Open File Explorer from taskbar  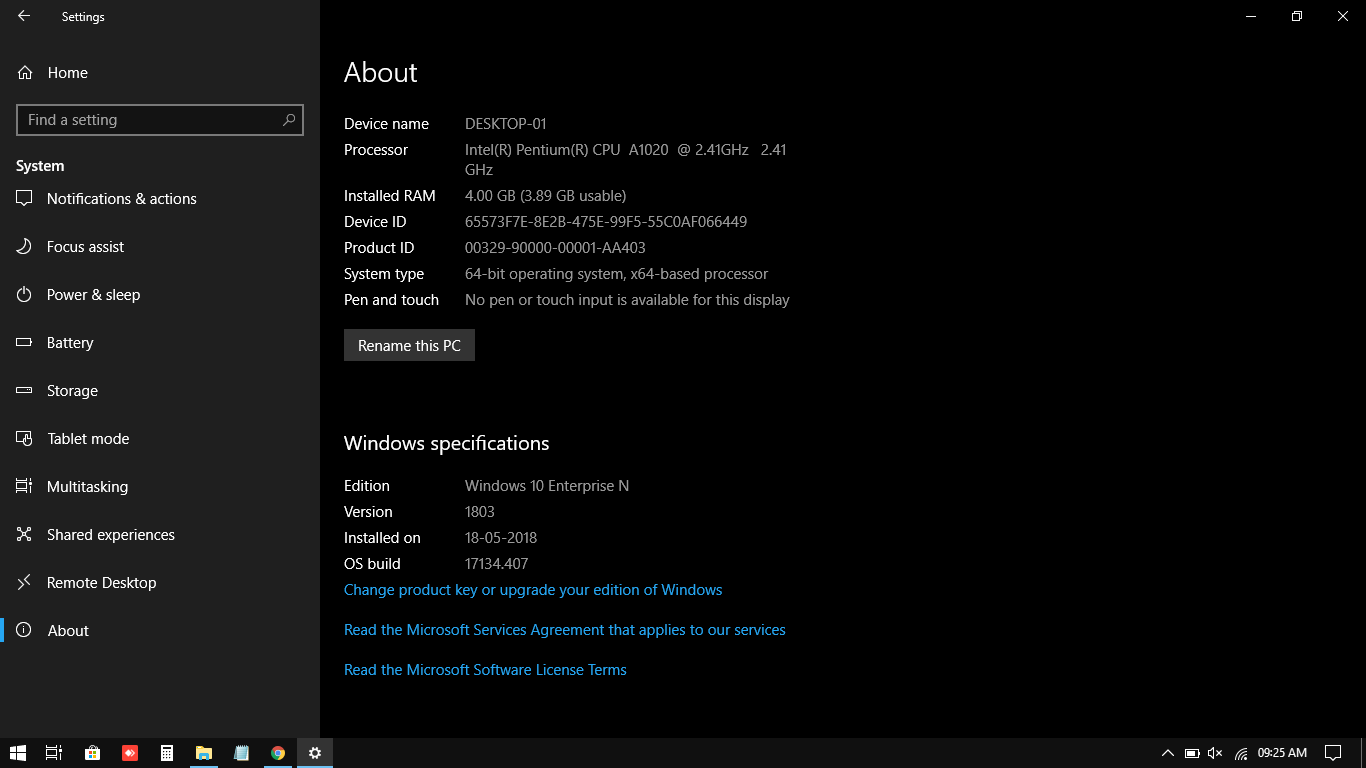click(x=204, y=753)
